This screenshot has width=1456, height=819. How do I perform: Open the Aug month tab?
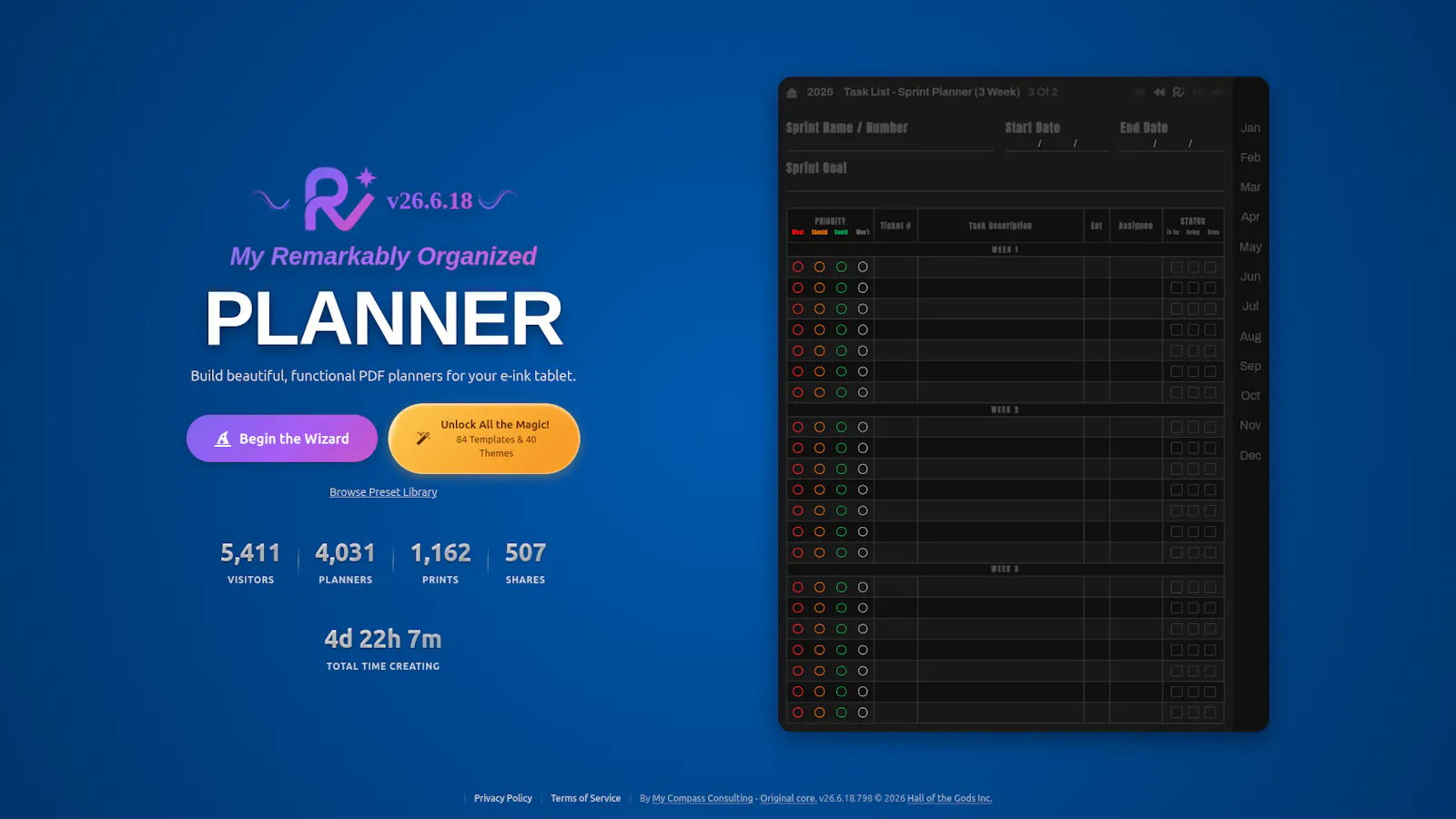click(1250, 337)
